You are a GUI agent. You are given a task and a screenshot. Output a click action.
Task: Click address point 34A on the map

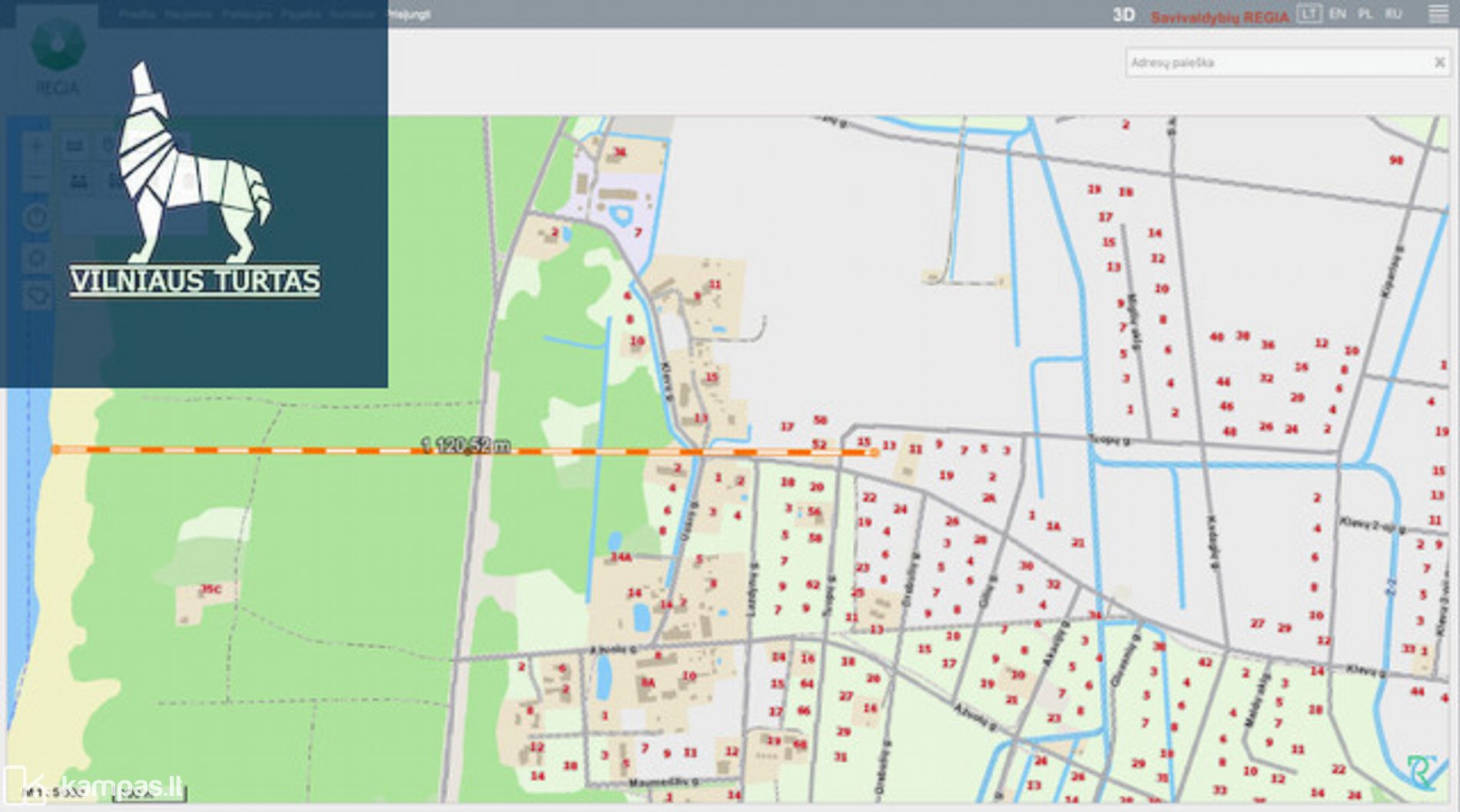coord(621,557)
